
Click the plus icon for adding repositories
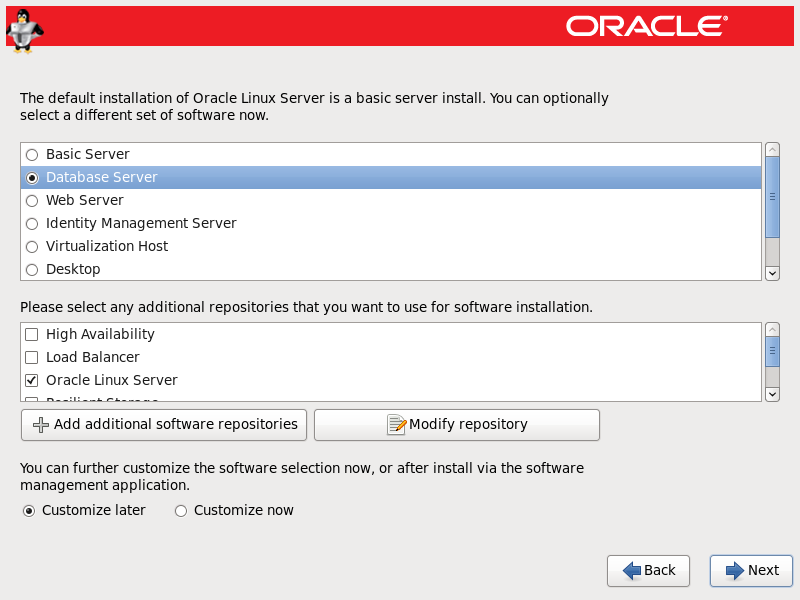[40, 425]
